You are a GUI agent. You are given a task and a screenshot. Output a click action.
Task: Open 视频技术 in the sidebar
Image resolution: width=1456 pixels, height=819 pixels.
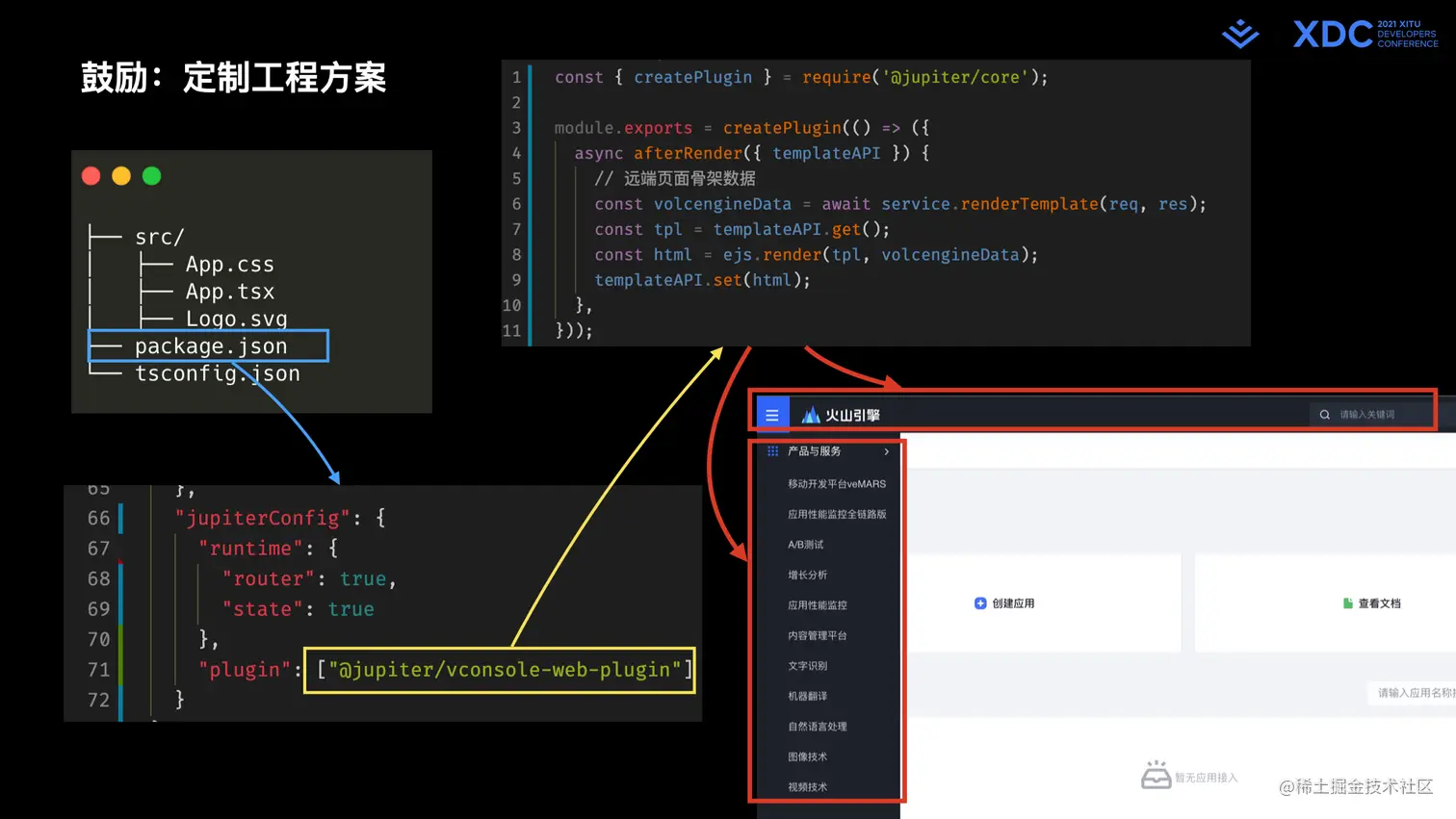807,787
